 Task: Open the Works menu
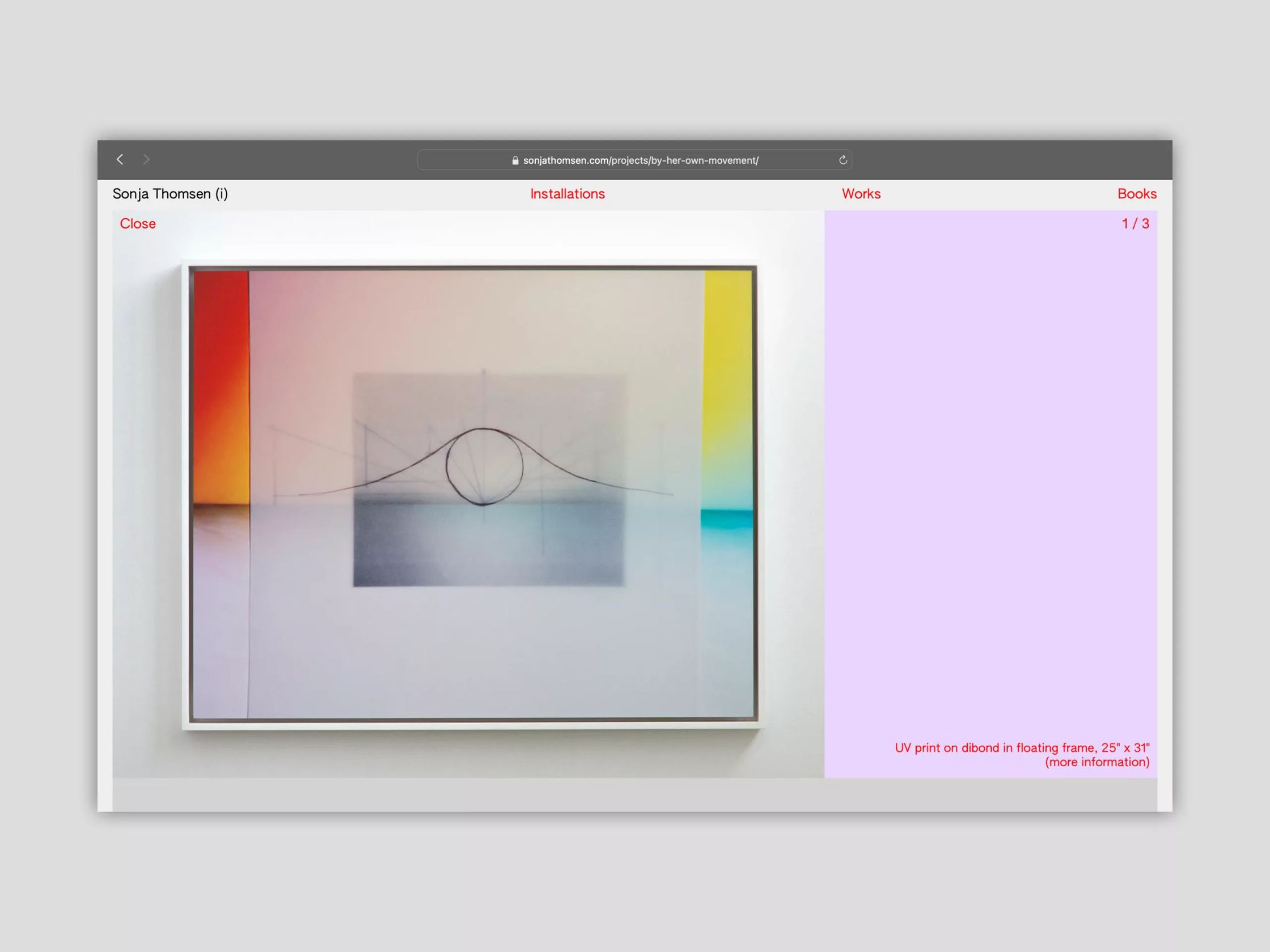pyautogui.click(x=861, y=194)
